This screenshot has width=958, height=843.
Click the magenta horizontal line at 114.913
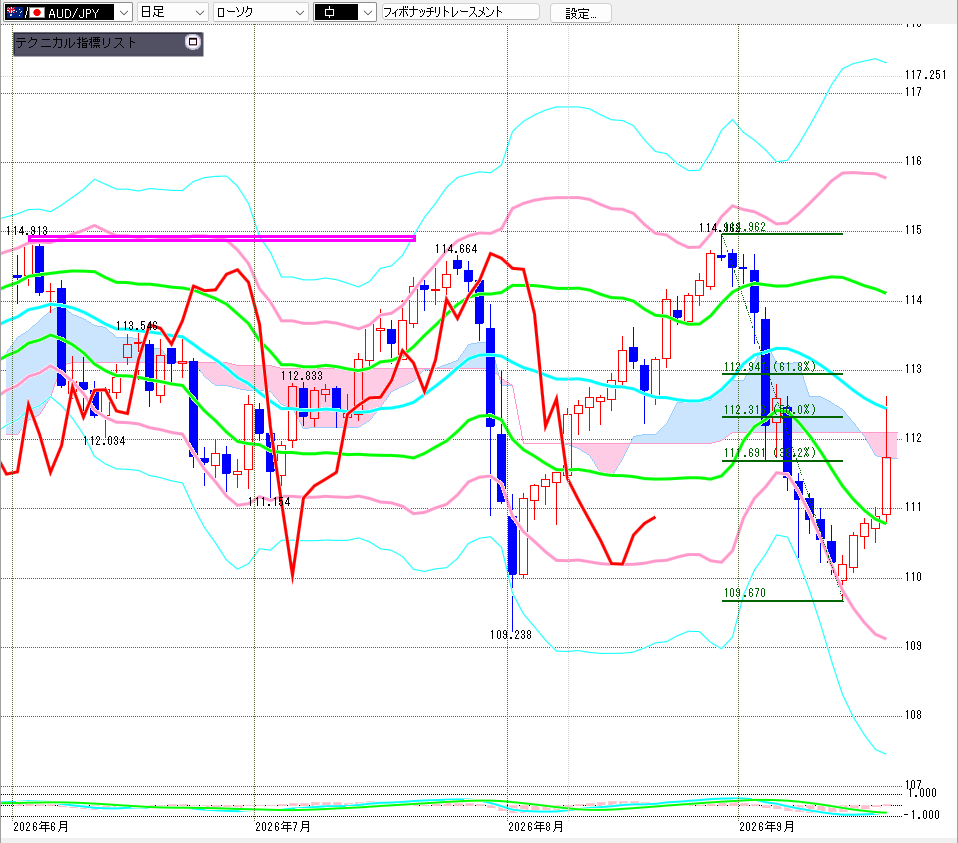coord(222,238)
